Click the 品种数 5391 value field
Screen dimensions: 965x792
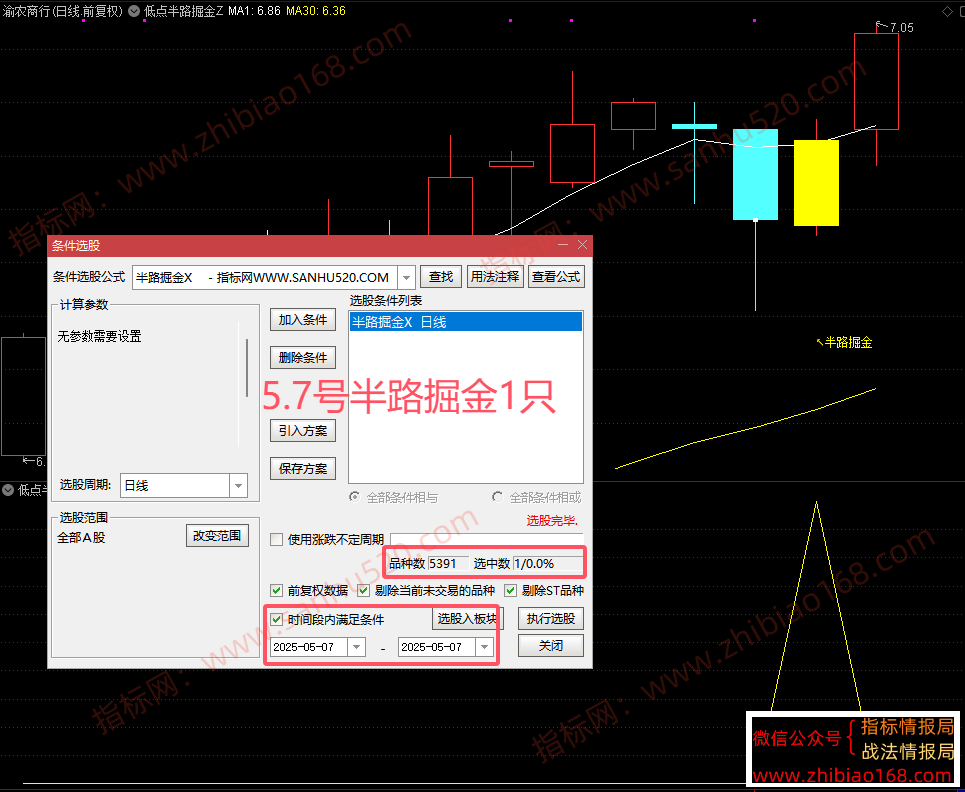pos(448,564)
